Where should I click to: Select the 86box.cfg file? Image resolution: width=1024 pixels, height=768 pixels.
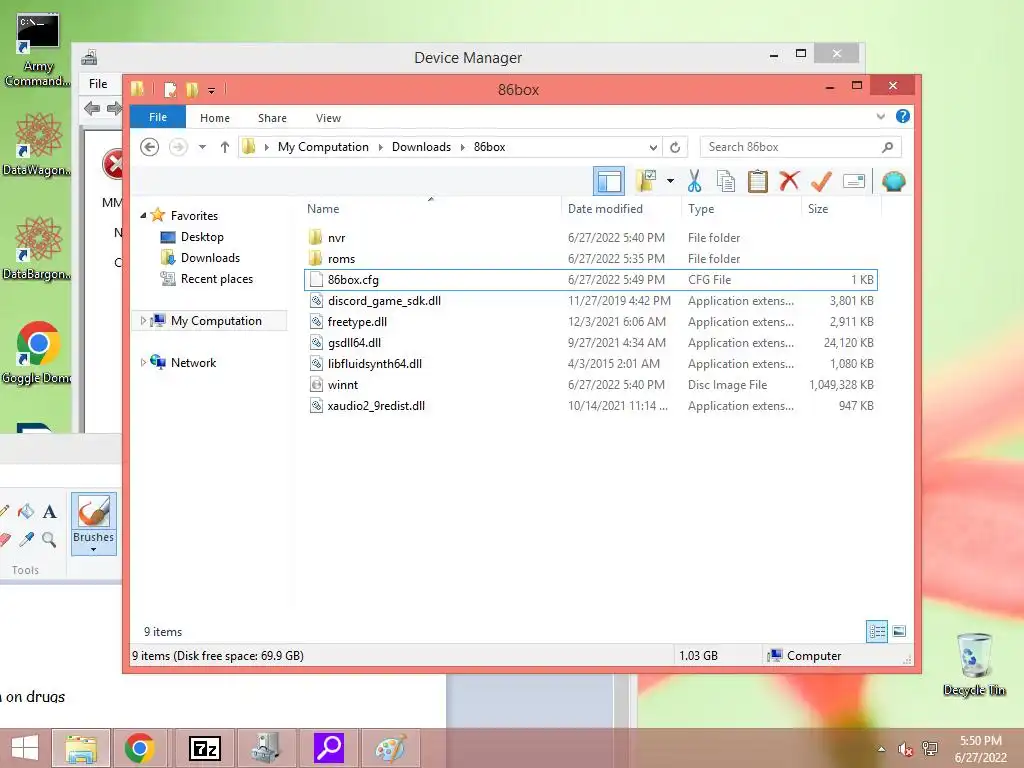tap(590, 280)
